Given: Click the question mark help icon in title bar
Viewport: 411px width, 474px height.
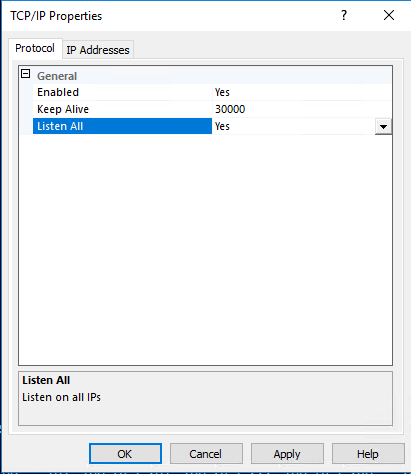Looking at the screenshot, I should click(344, 15).
